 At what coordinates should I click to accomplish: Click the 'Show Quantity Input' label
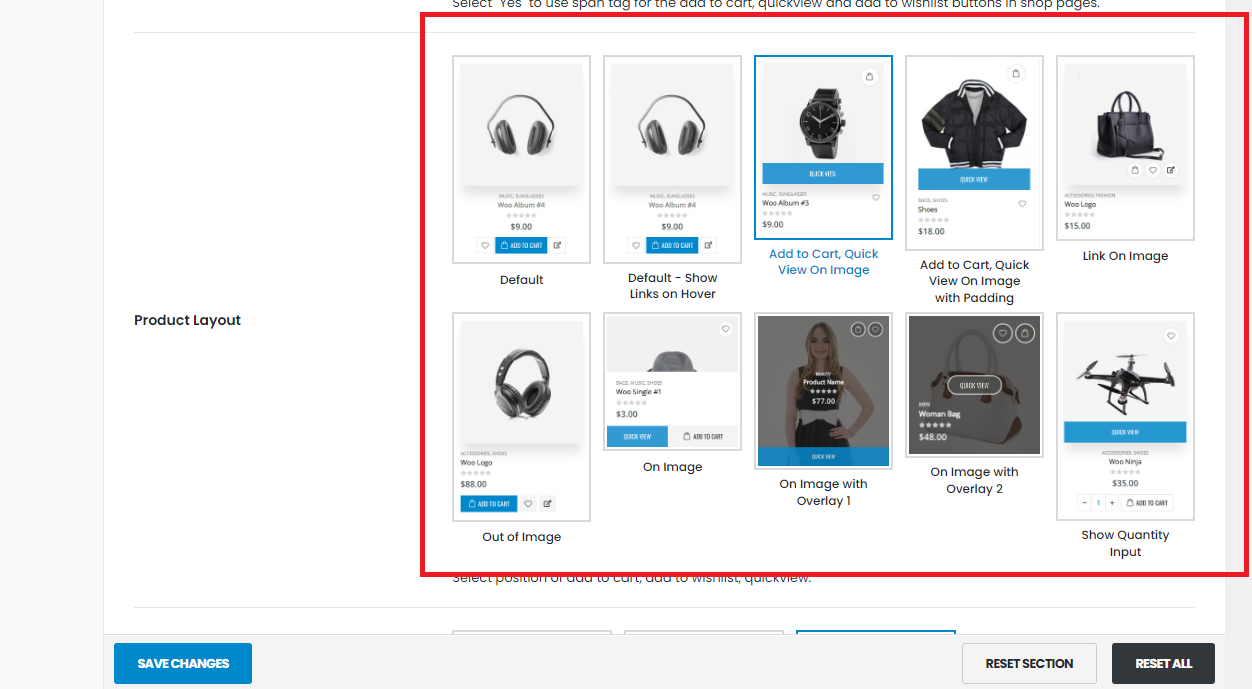pos(1125,543)
